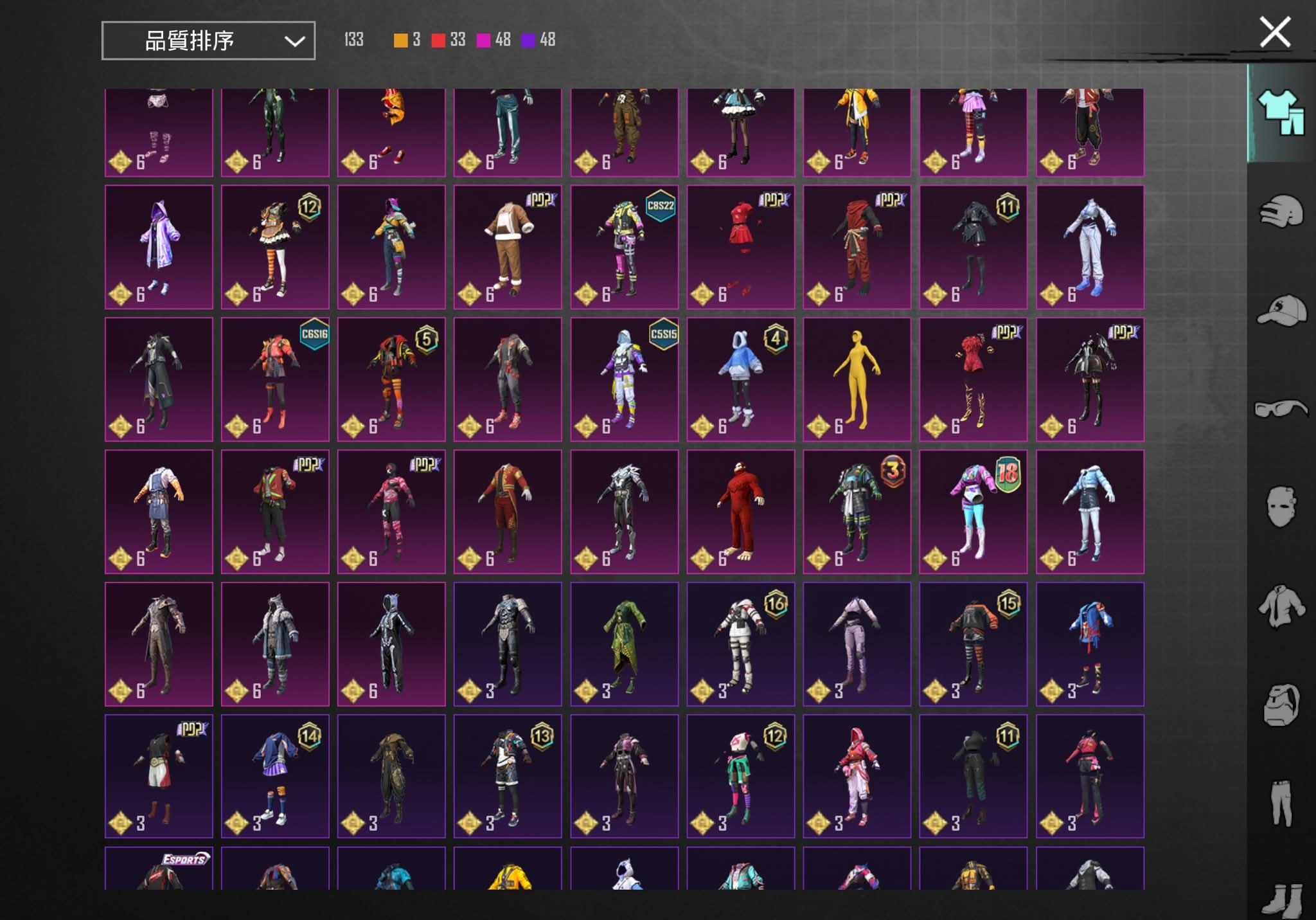Select the red gorilla suit outfit
The image size is (1316, 920).
click(740, 512)
